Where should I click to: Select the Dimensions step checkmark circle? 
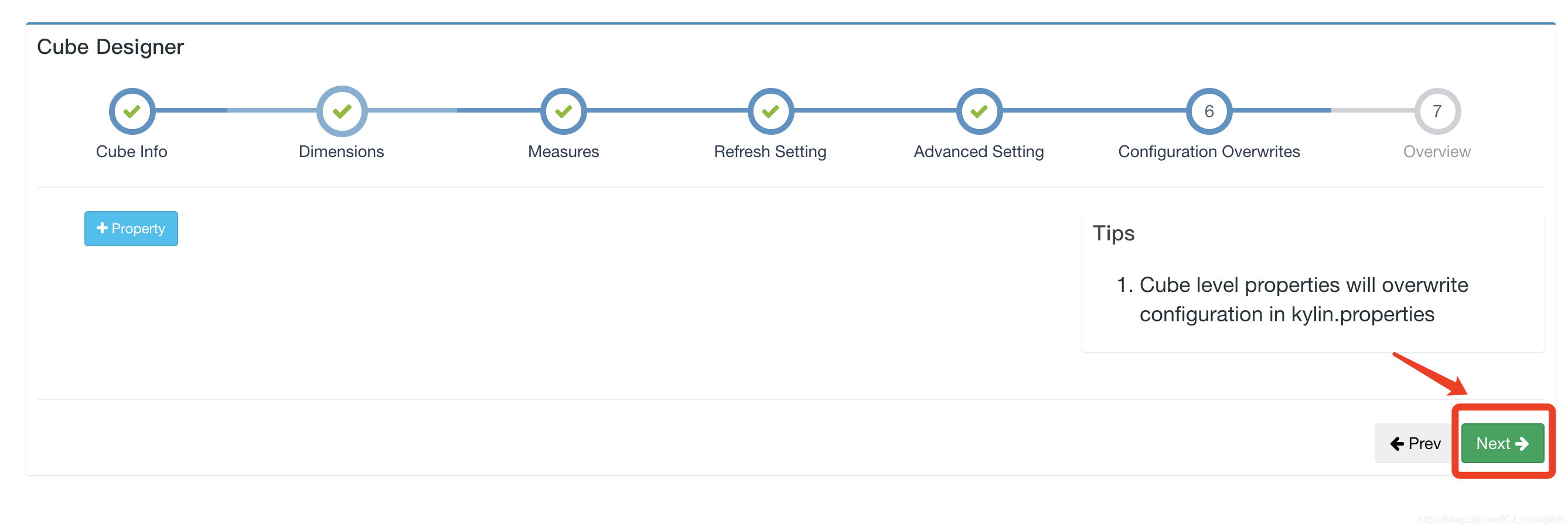tap(342, 111)
